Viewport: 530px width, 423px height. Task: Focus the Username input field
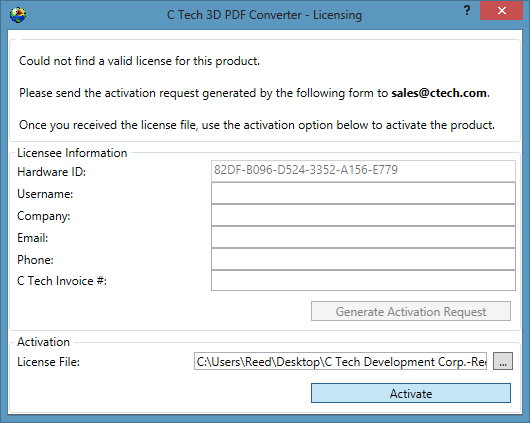(363, 193)
